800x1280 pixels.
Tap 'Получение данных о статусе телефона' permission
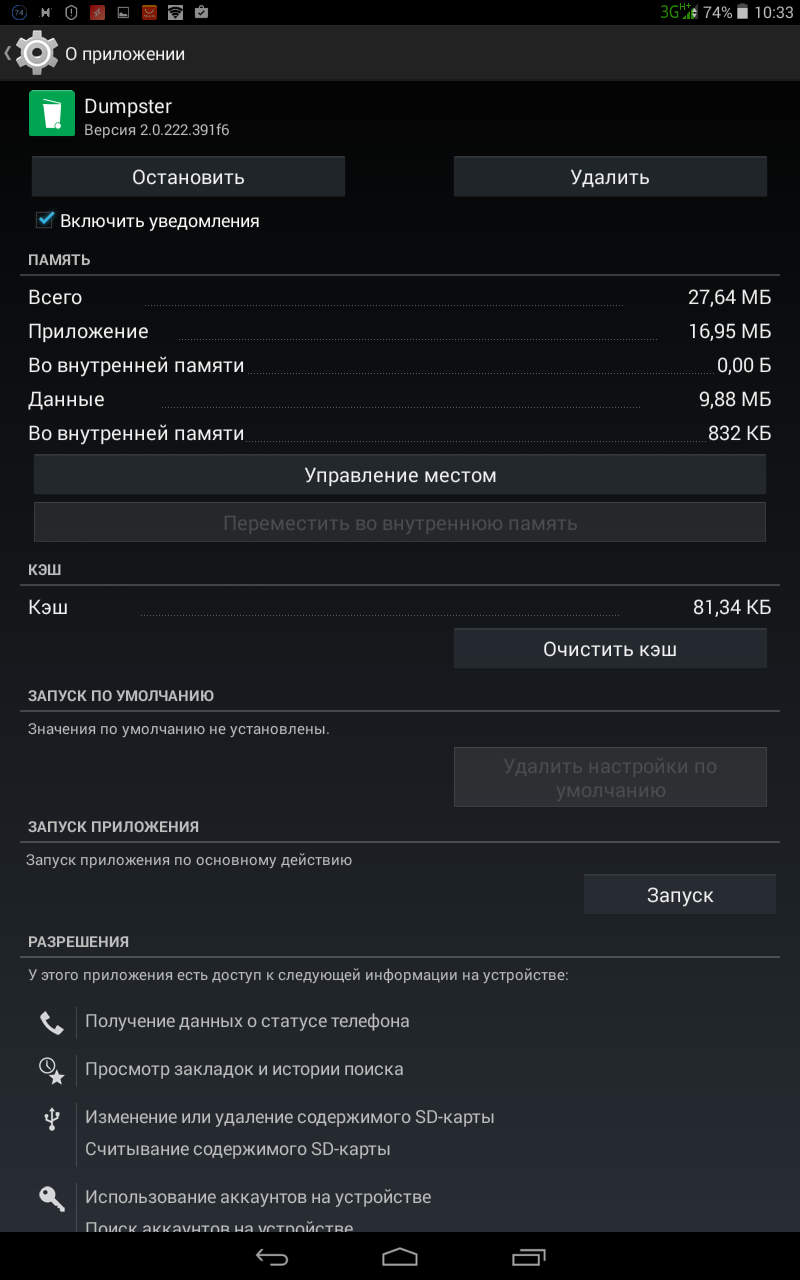coord(247,1021)
